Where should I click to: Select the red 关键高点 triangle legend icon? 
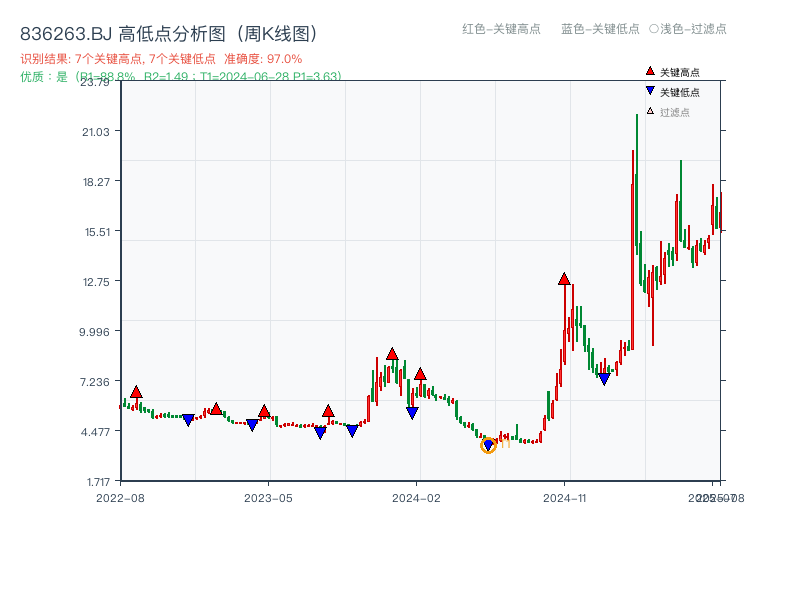pos(650,71)
